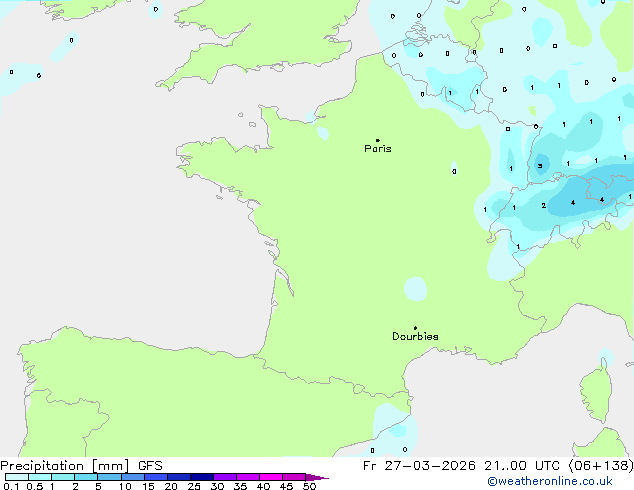The image size is (634, 490).
Task: Select the 35–40 mm legend swatch
Action: (248, 477)
